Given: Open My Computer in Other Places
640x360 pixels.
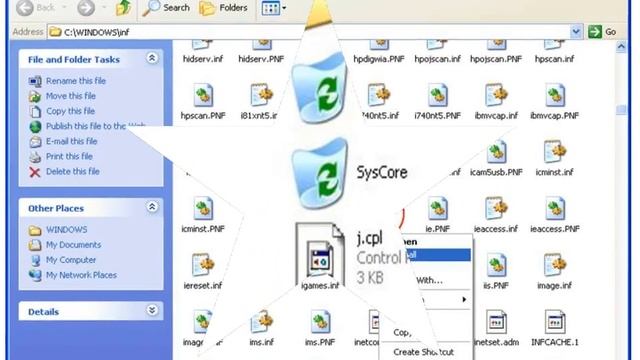Looking at the screenshot, I should (x=71, y=260).
